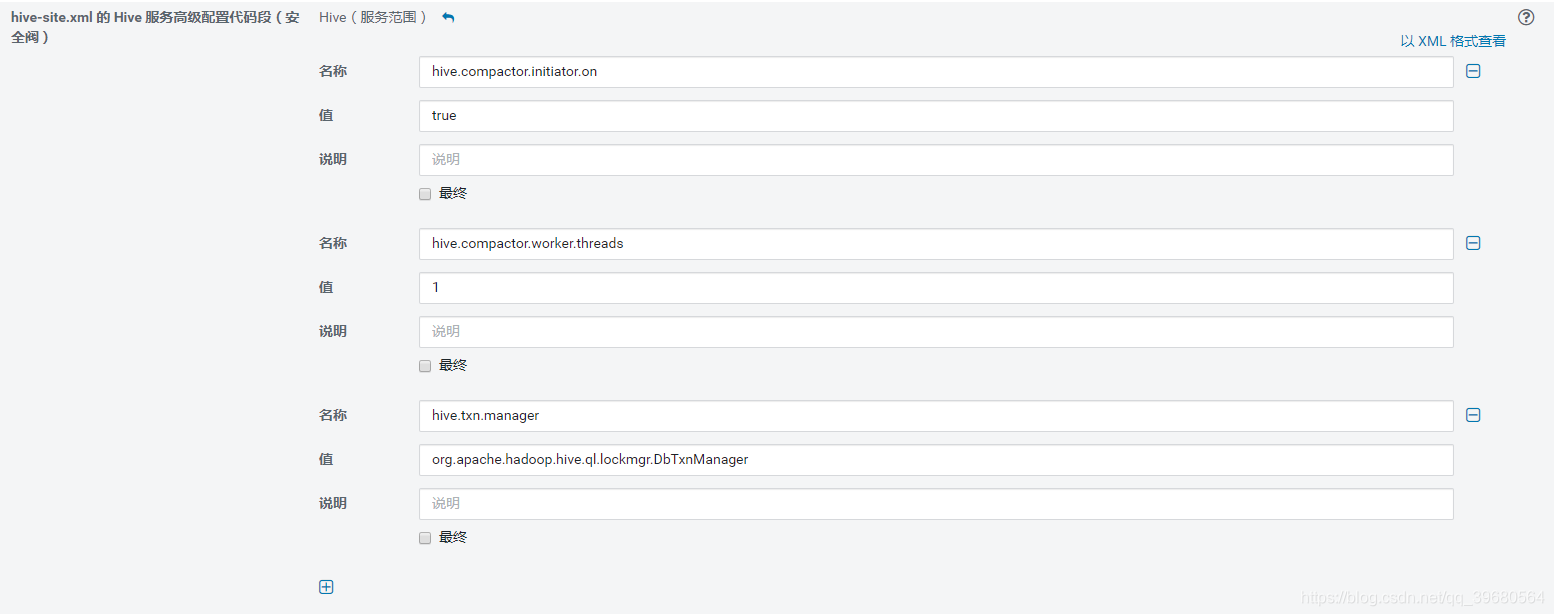Check 最终 for hive.compactor.initiator.on
The height and width of the screenshot is (616, 1554).
pyautogui.click(x=425, y=193)
